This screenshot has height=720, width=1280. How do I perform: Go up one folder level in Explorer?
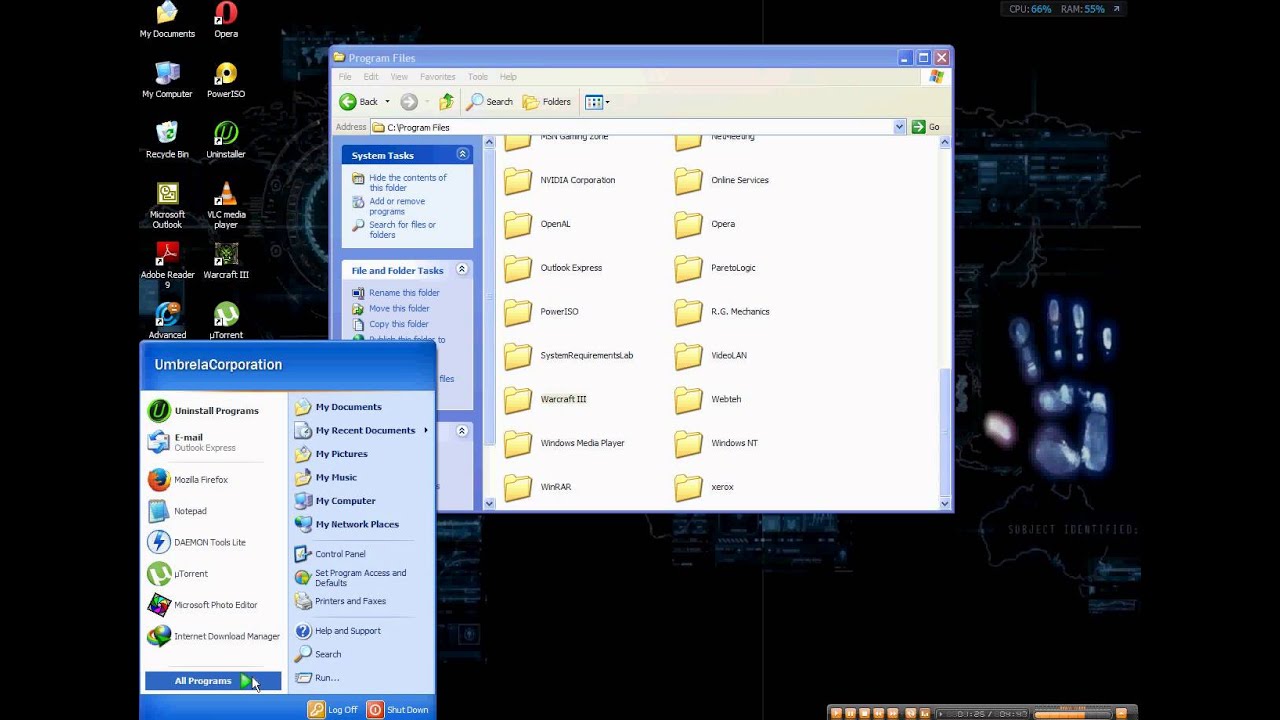(x=446, y=101)
